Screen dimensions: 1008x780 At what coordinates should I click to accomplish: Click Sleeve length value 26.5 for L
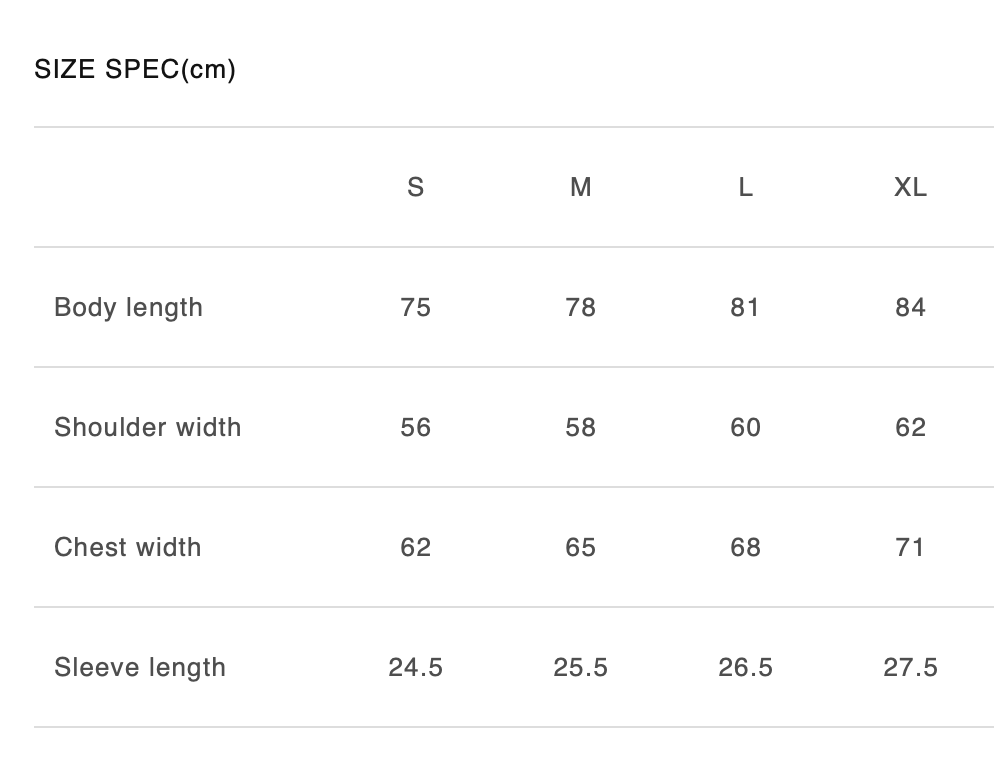pos(745,667)
